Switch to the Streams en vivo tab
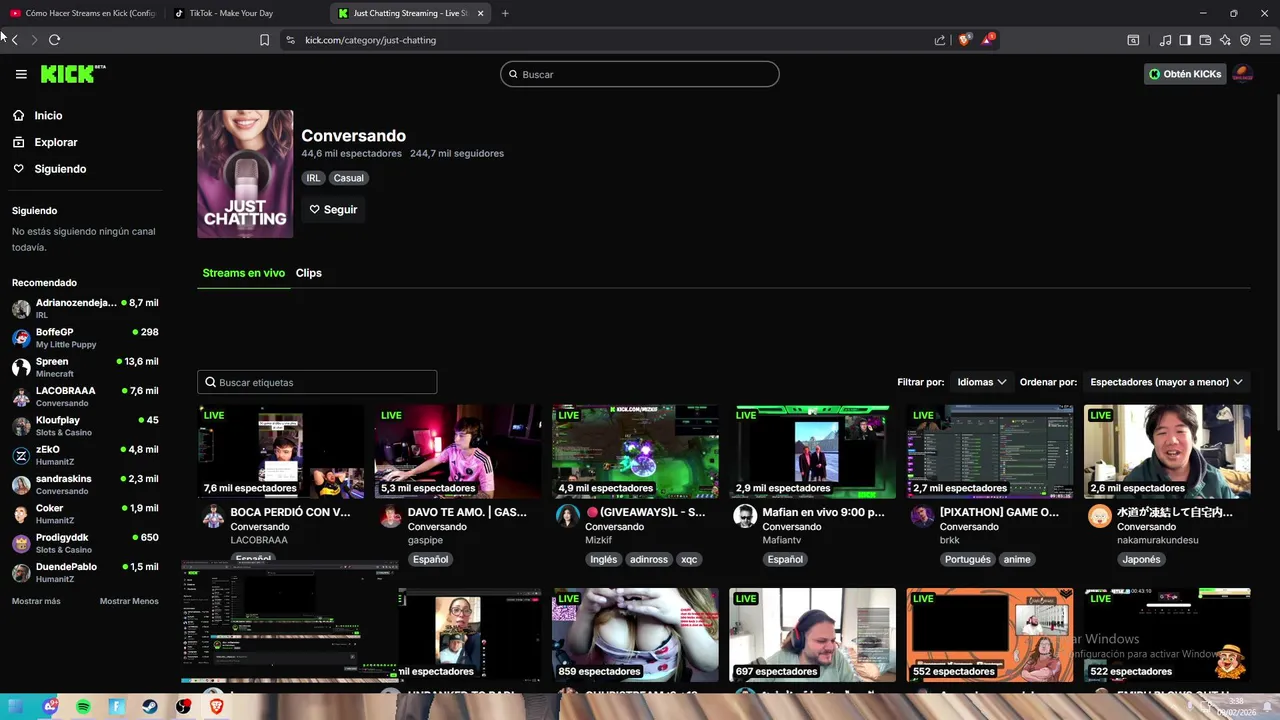 click(244, 273)
